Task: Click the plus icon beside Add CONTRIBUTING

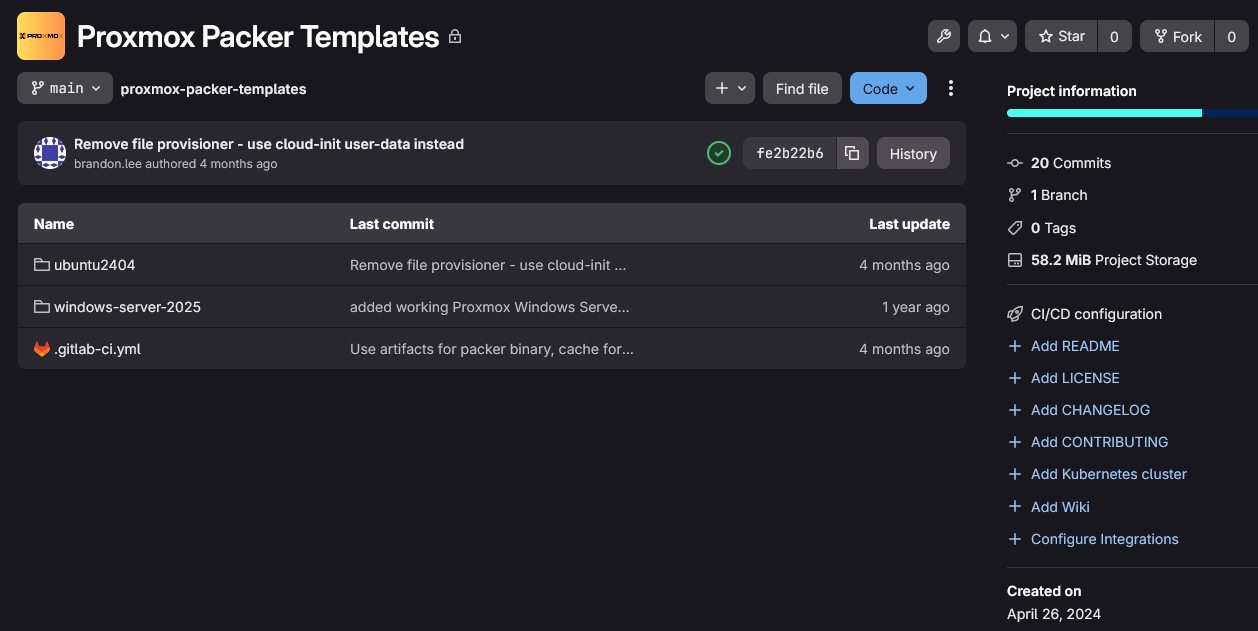Action: click(x=1015, y=442)
